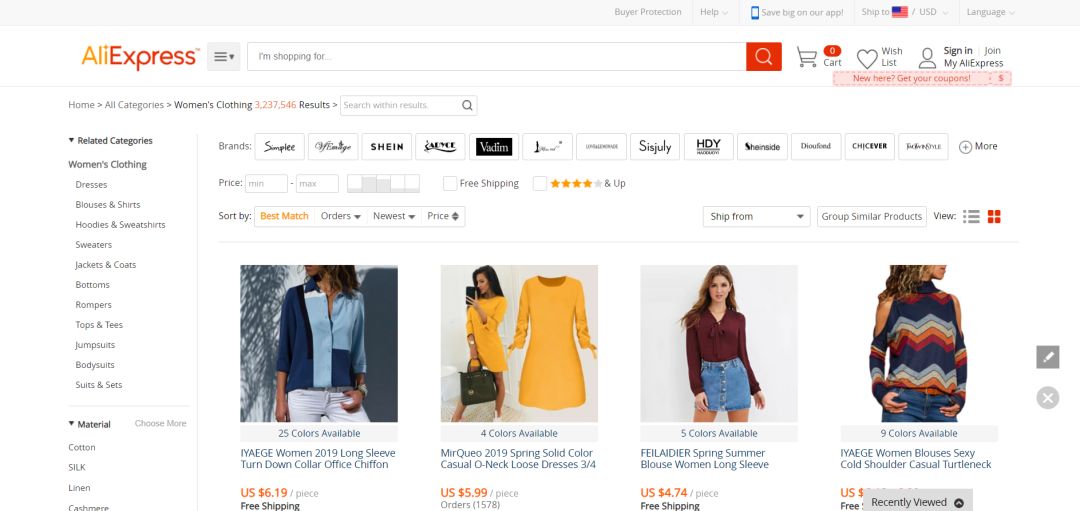This screenshot has height=511, width=1080.
Task: Click the Sign in link
Action: 958,50
